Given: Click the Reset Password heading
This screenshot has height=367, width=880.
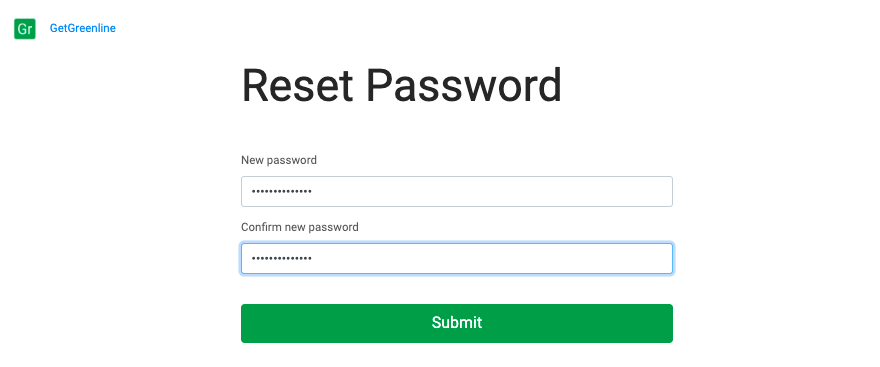Looking at the screenshot, I should (401, 85).
